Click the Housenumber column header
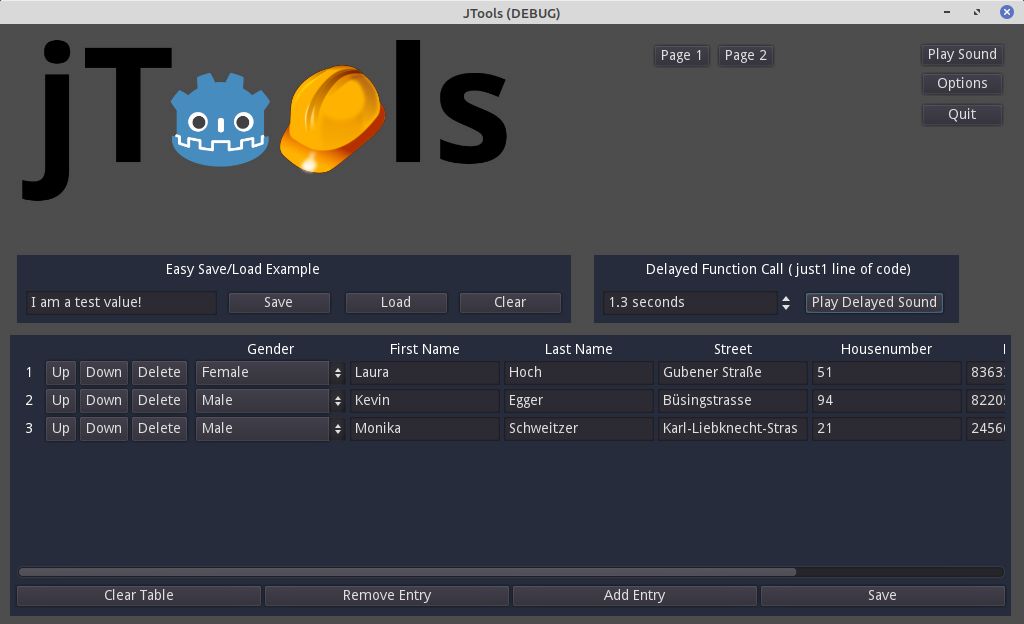This screenshot has height=624, width=1024. click(886, 349)
